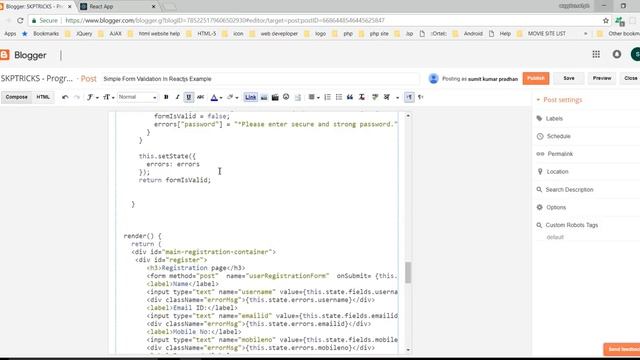Viewport: 640px width, 360px height.
Task: Open Schedule post setting
Action: 553,136
